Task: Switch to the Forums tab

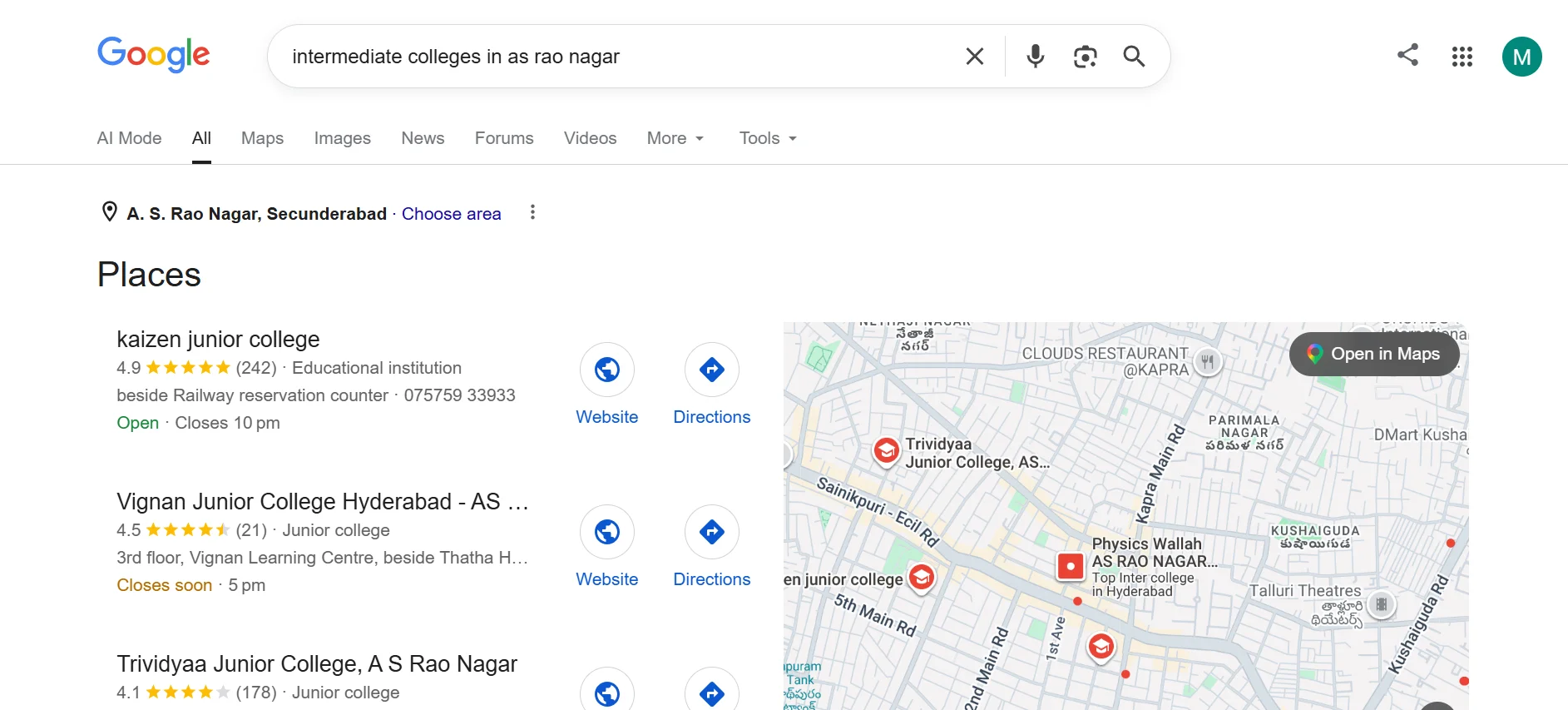Action: pos(504,138)
